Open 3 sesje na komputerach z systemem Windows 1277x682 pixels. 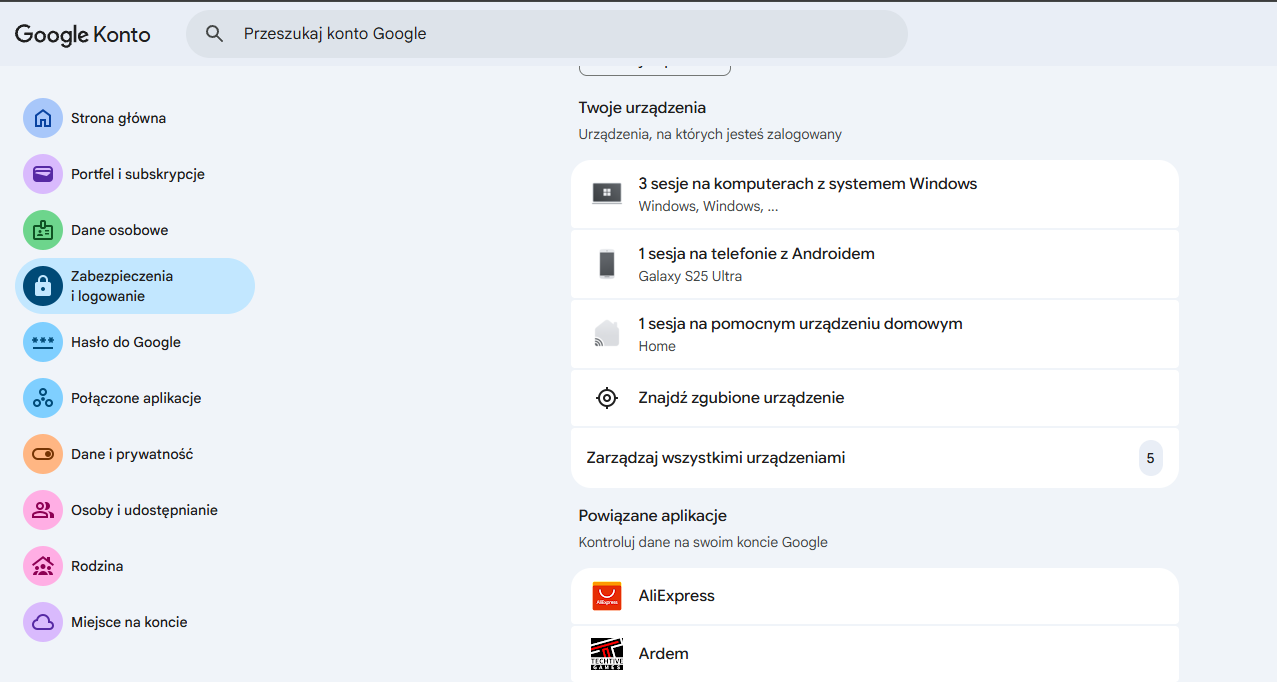tap(875, 194)
